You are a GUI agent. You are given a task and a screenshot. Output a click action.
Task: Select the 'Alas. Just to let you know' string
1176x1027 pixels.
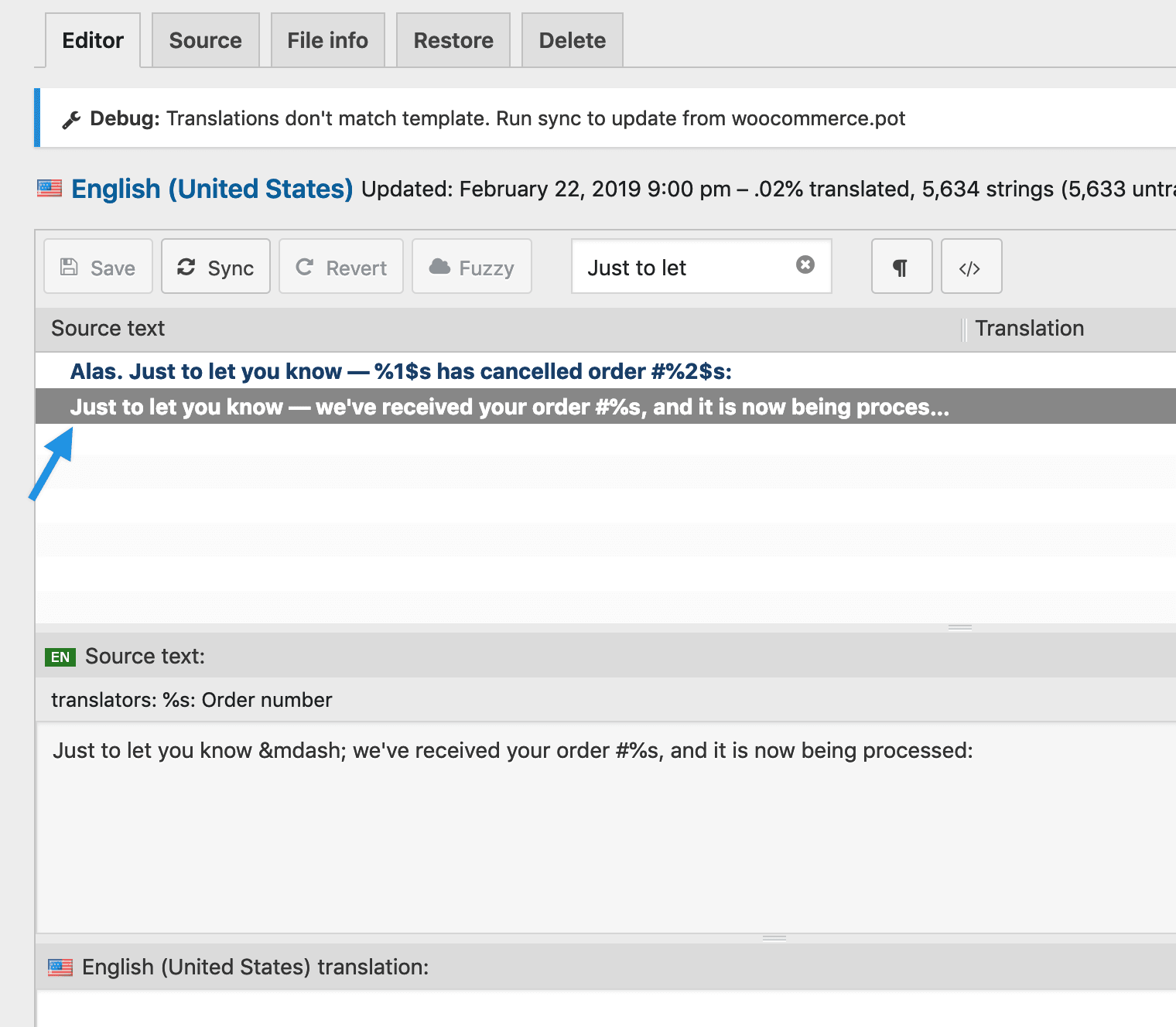[401, 371]
